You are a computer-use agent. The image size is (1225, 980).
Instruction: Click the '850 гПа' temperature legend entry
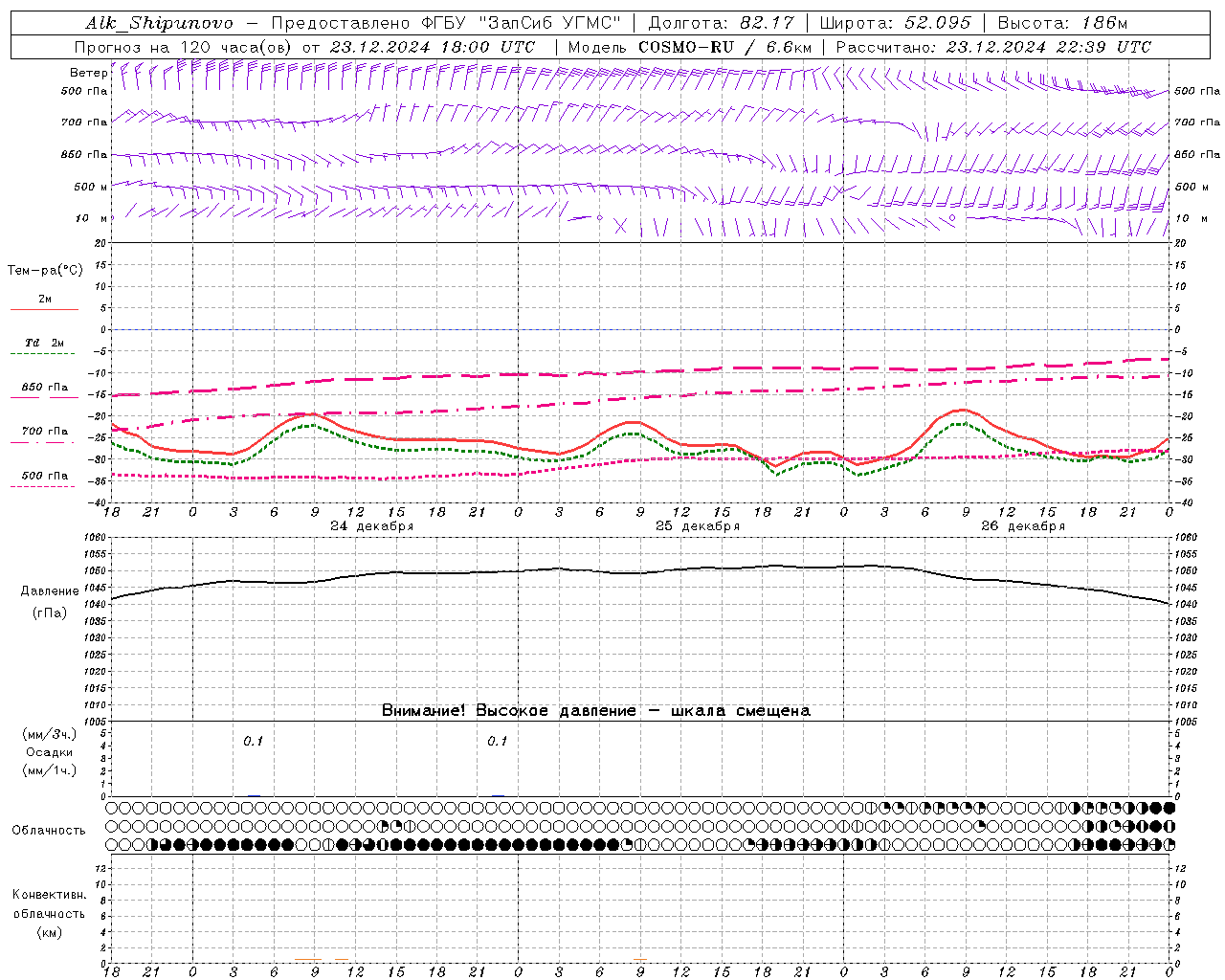(45, 388)
